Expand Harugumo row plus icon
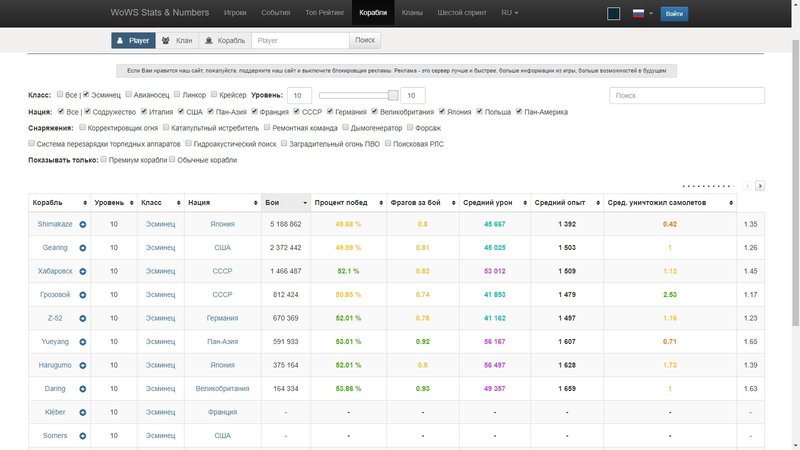Screen dimensions: 800x450 pos(83,365)
